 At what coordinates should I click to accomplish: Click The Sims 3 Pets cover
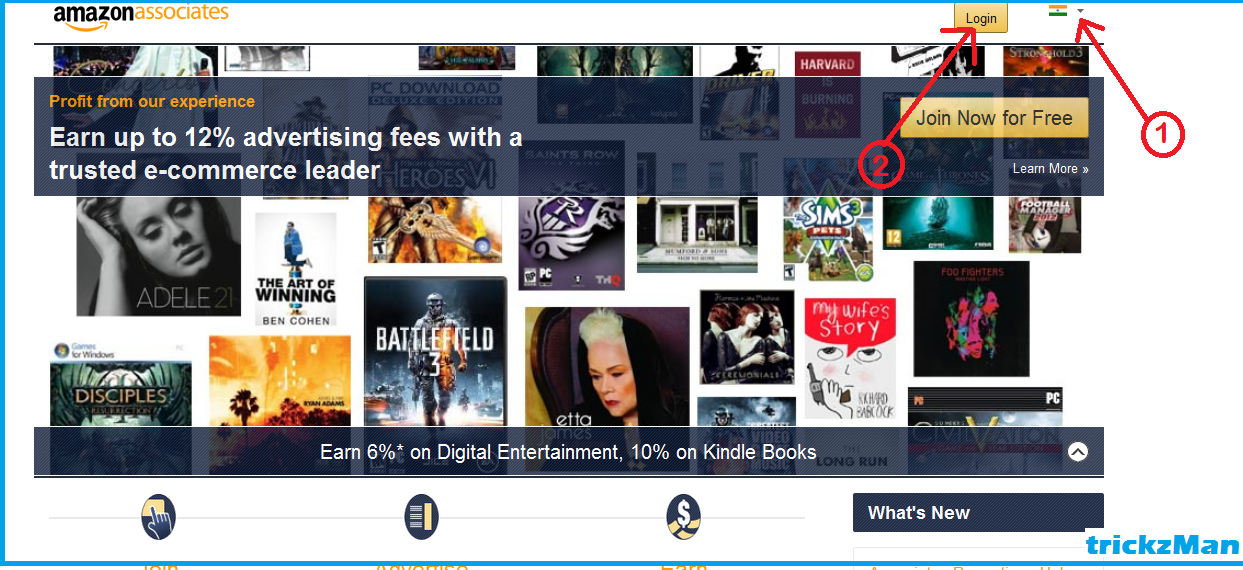pyautogui.click(x=828, y=239)
